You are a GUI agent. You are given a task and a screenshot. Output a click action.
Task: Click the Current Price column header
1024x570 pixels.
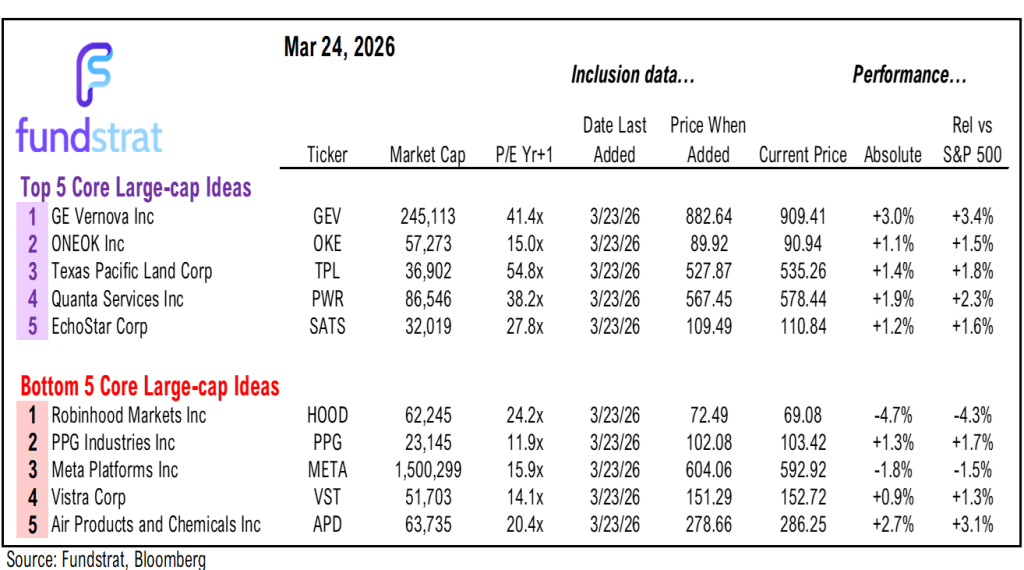(803, 155)
